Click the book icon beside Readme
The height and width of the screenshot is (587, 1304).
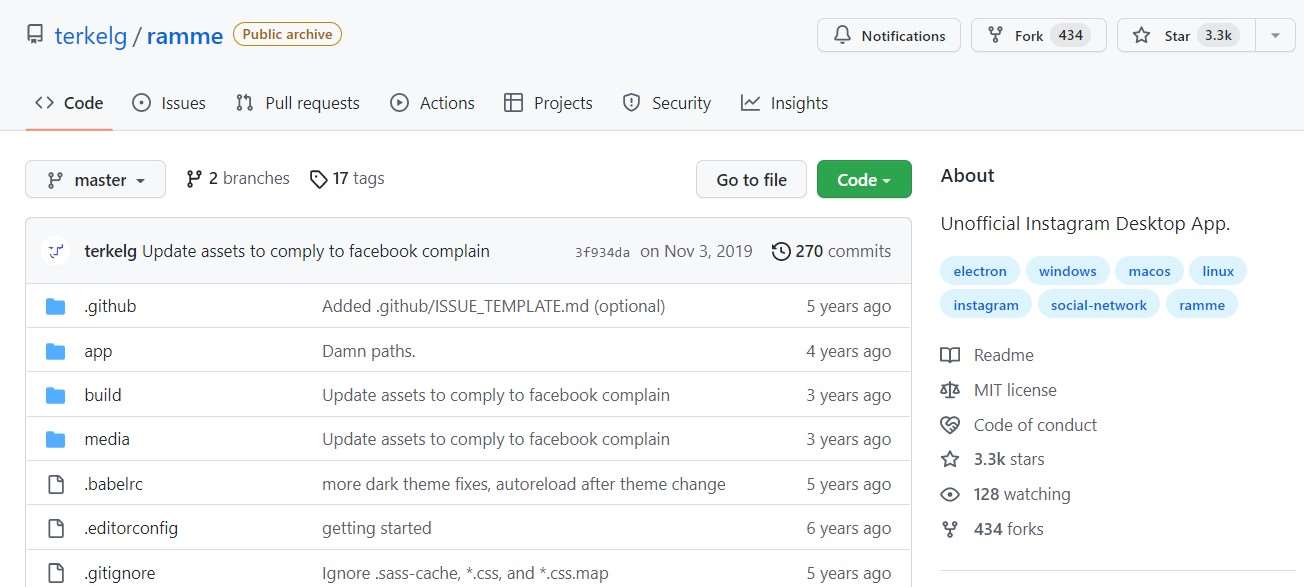(950, 355)
